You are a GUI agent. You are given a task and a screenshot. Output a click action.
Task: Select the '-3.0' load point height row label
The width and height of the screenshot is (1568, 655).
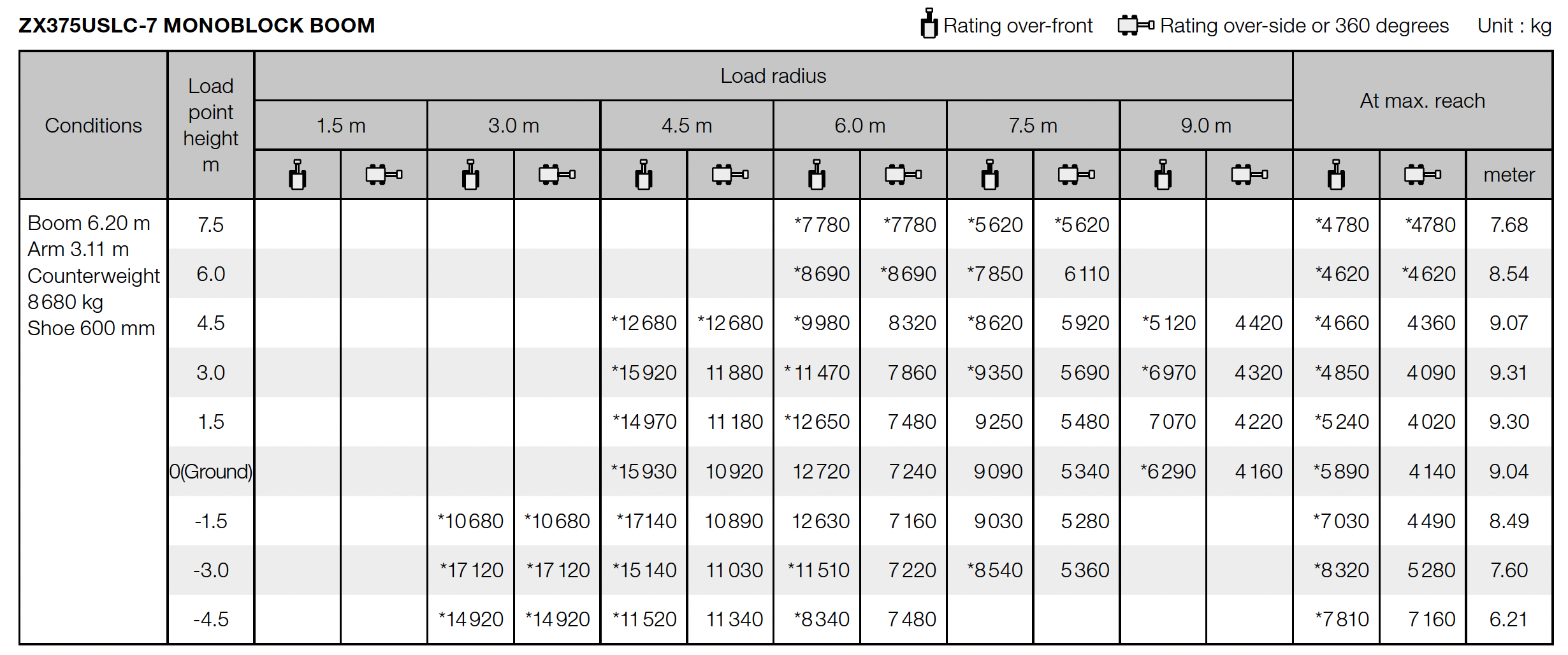pyautogui.click(x=211, y=570)
